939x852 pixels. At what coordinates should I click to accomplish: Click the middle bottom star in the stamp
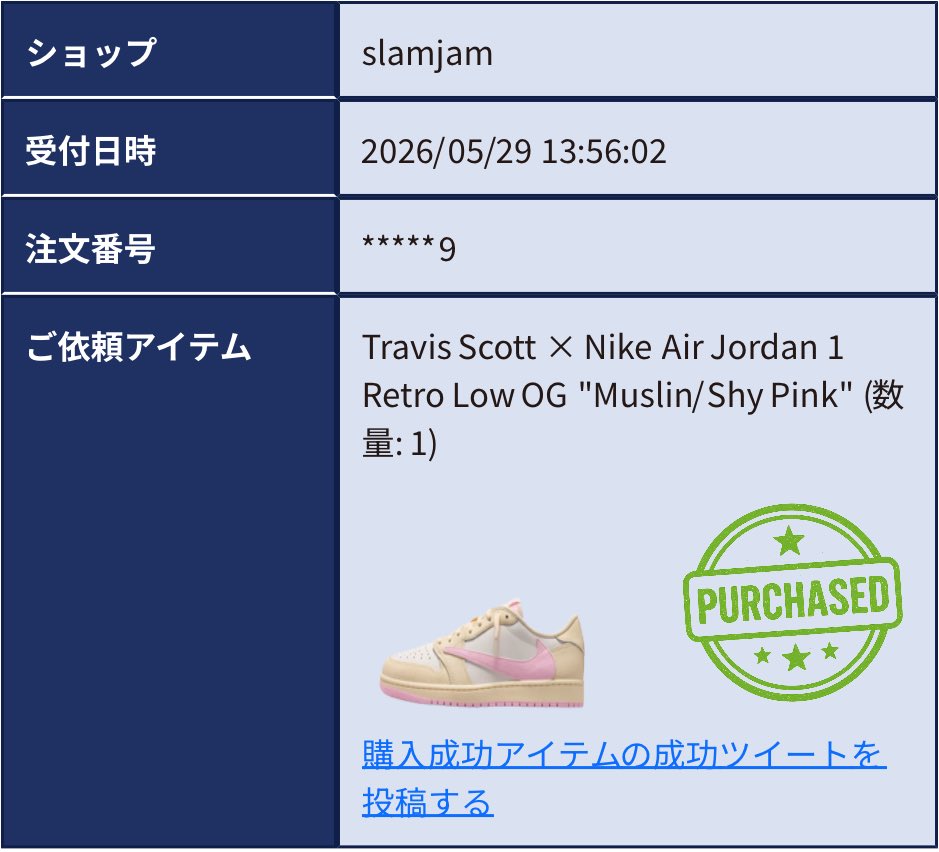point(796,657)
